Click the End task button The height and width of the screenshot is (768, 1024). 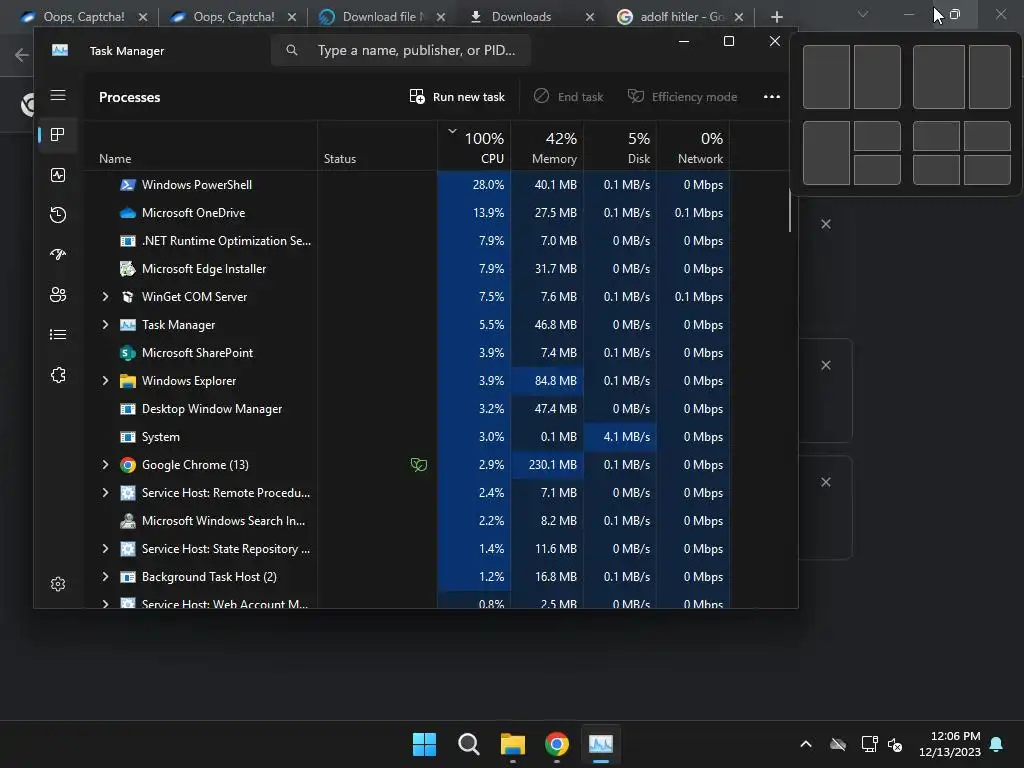(x=568, y=97)
